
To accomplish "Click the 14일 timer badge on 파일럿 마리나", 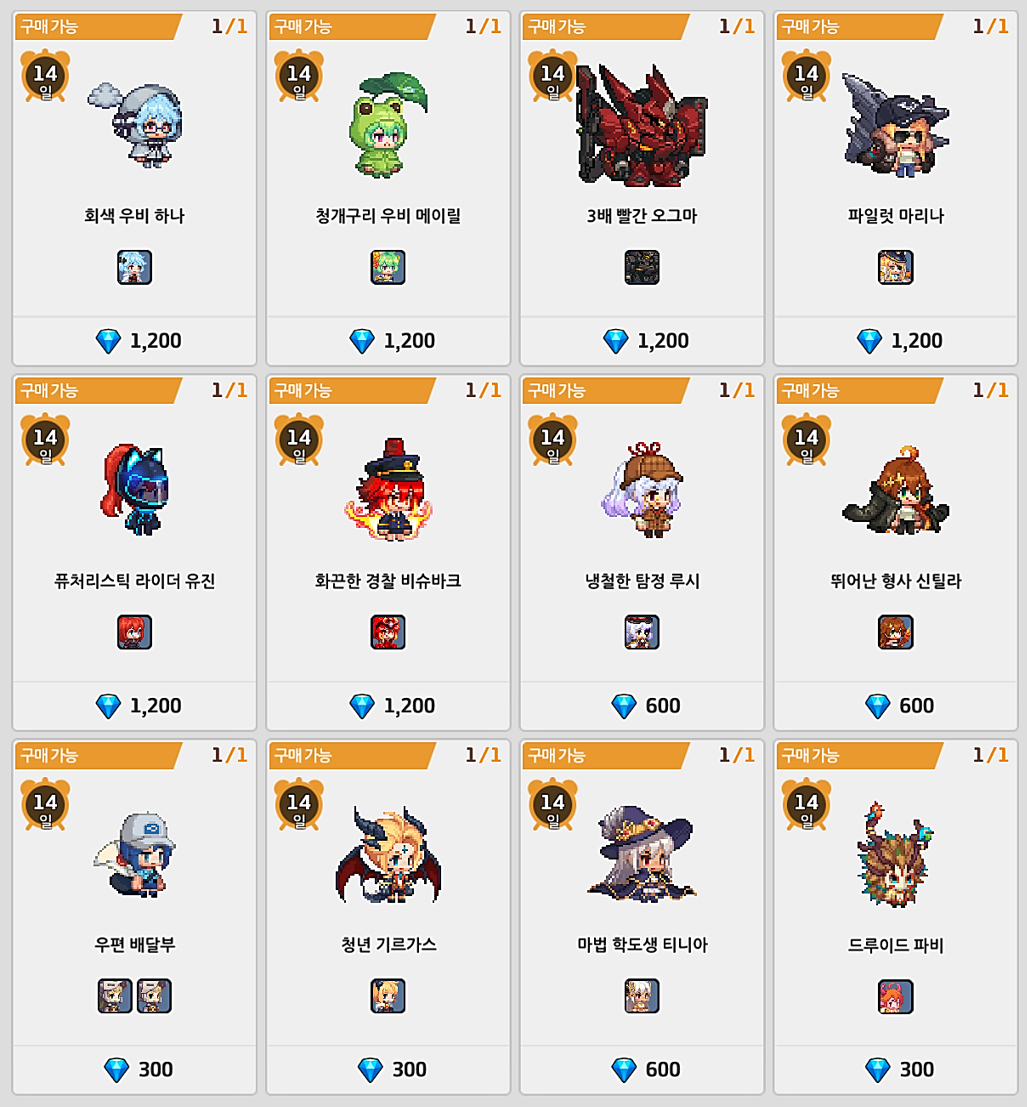I will coord(806,76).
